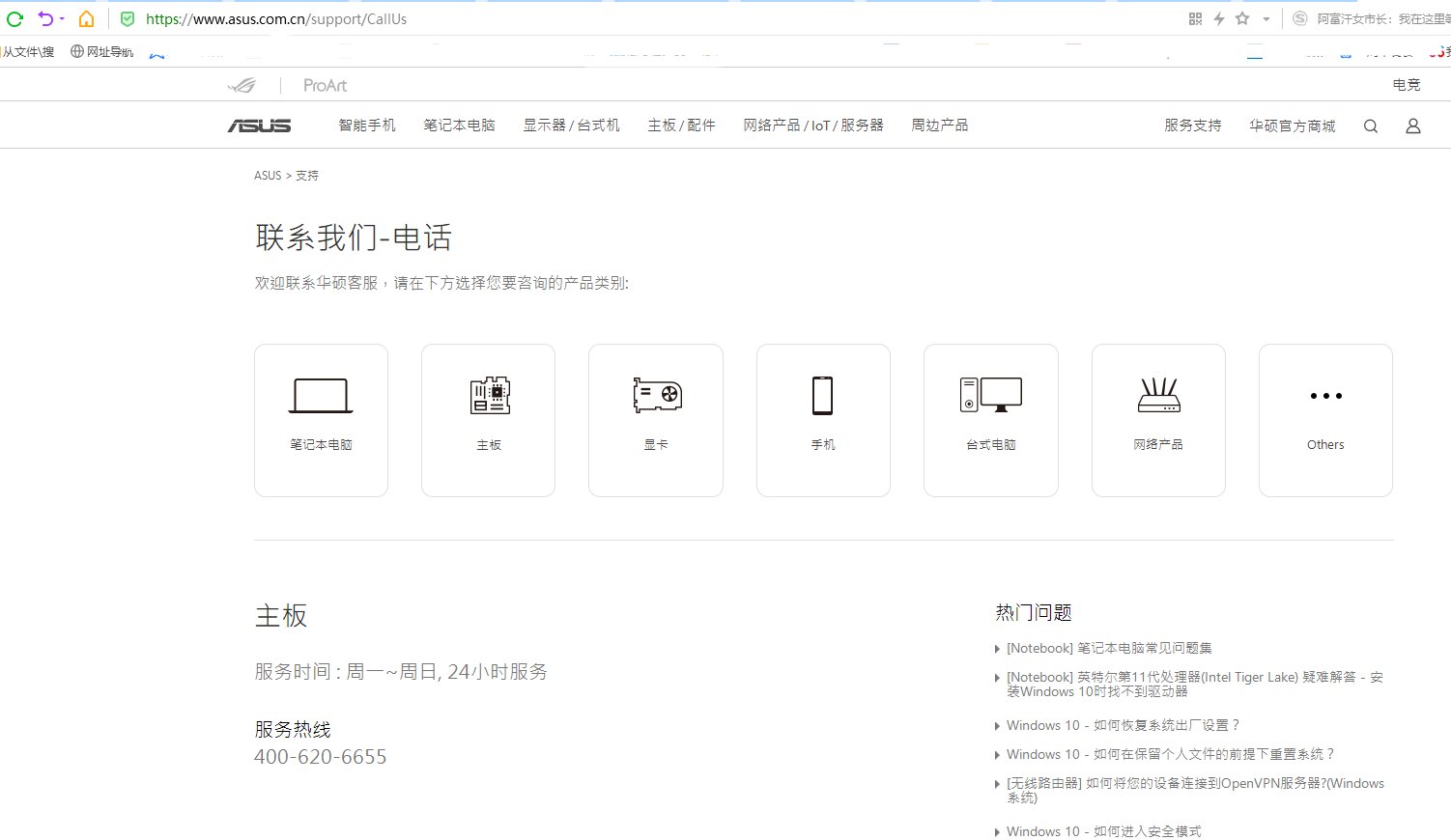Open the 主板 / 配件 navigation menu

click(681, 126)
